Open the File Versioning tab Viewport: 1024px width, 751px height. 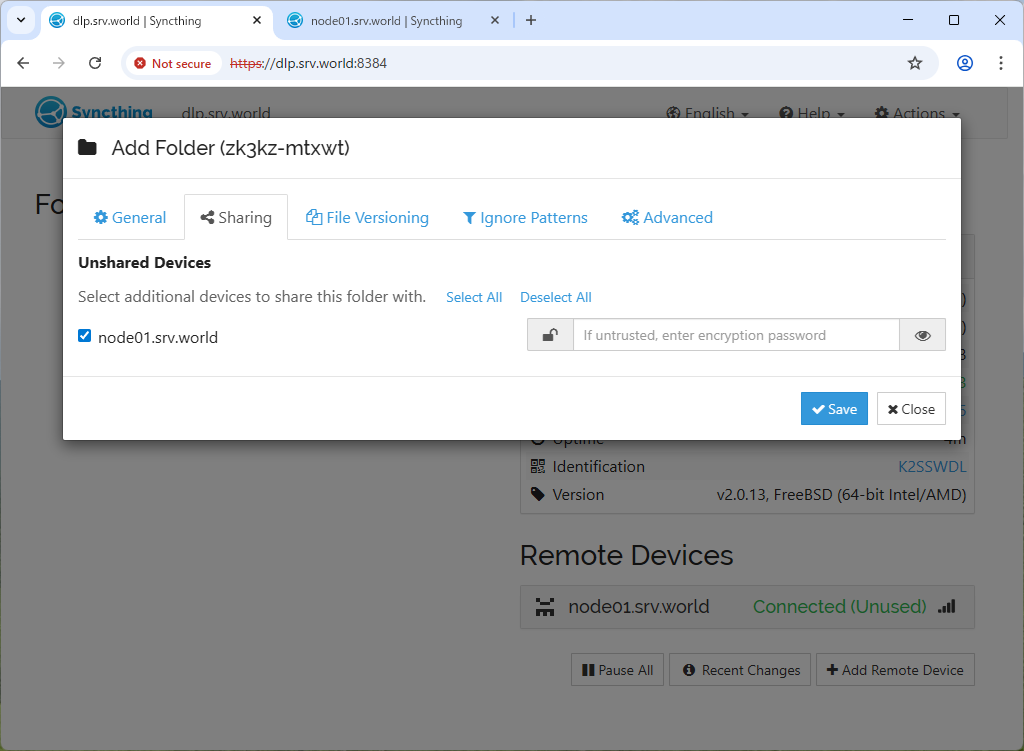click(367, 218)
